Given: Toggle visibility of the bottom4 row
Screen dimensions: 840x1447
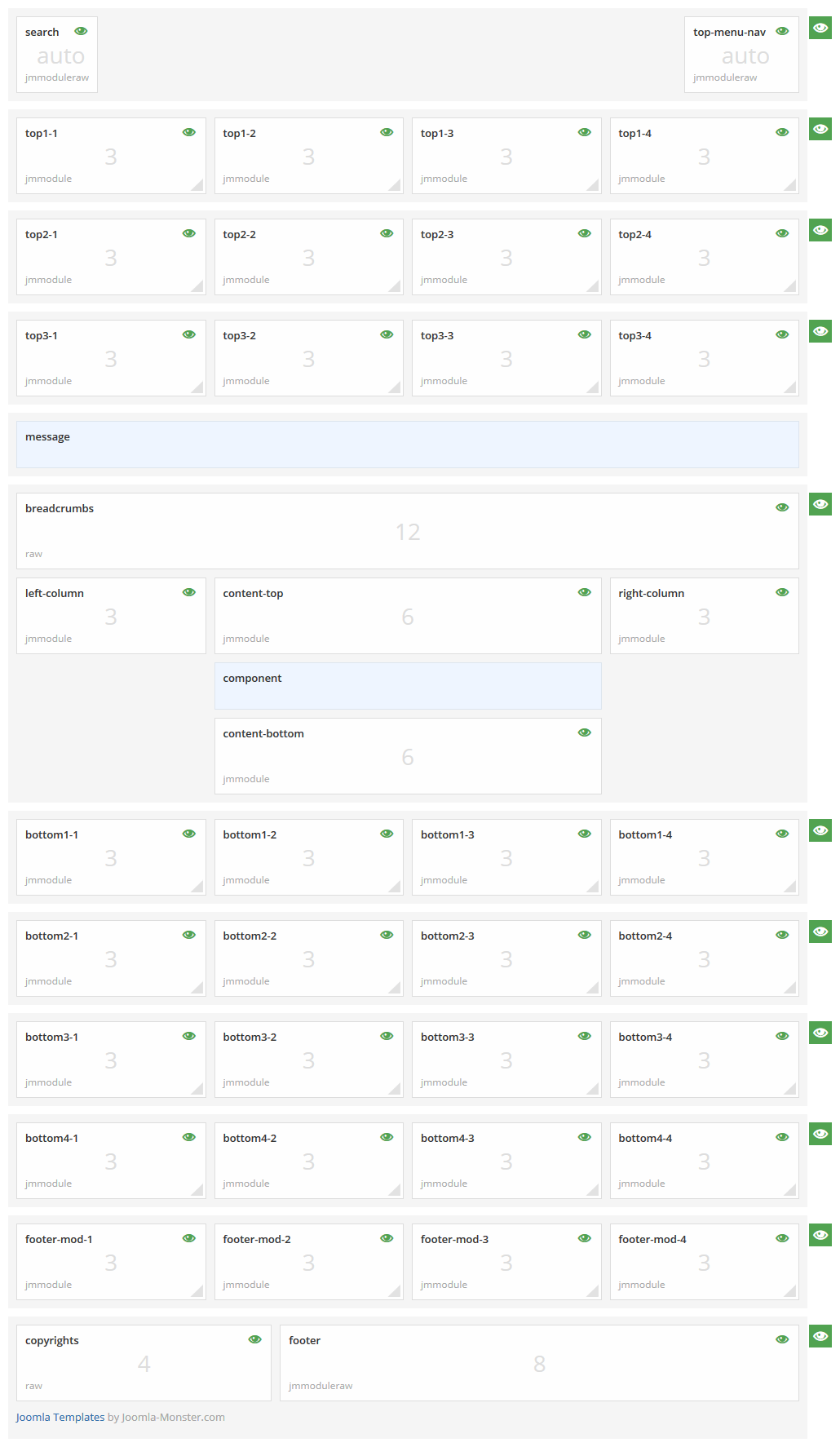Looking at the screenshot, I should pyautogui.click(x=820, y=1134).
